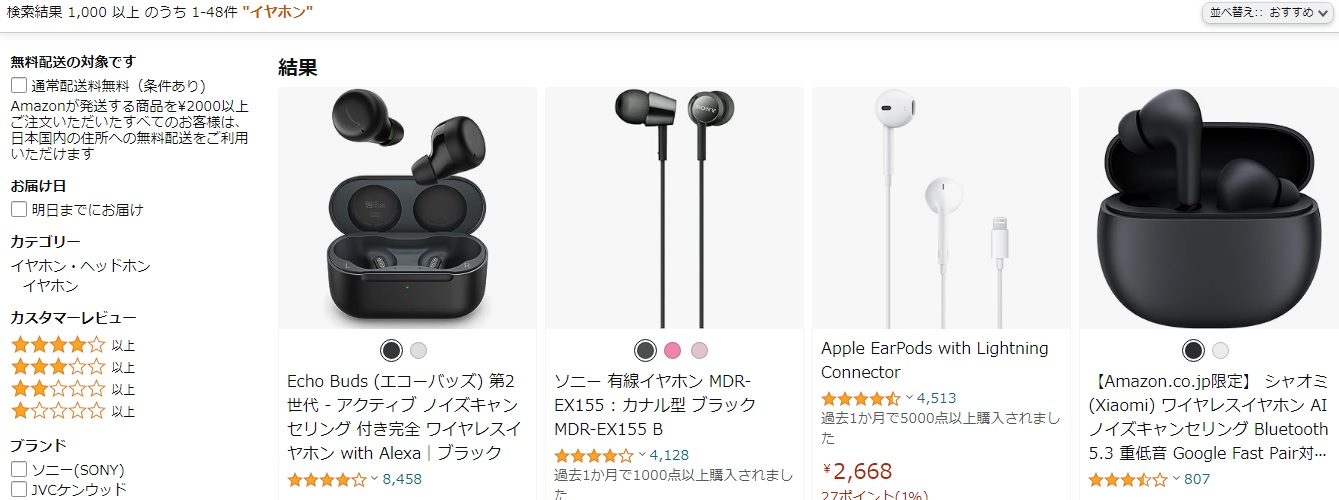Select the イヤホン・ヘッドホン category
This screenshot has height=500, width=1339.
tap(80, 266)
